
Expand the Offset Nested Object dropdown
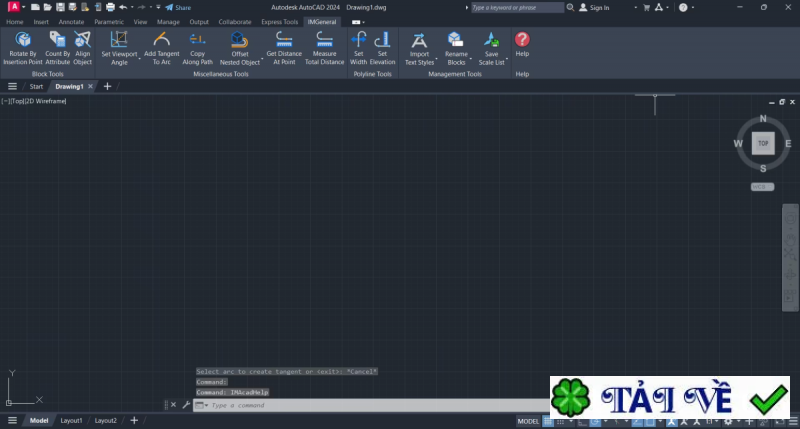(x=239, y=47)
